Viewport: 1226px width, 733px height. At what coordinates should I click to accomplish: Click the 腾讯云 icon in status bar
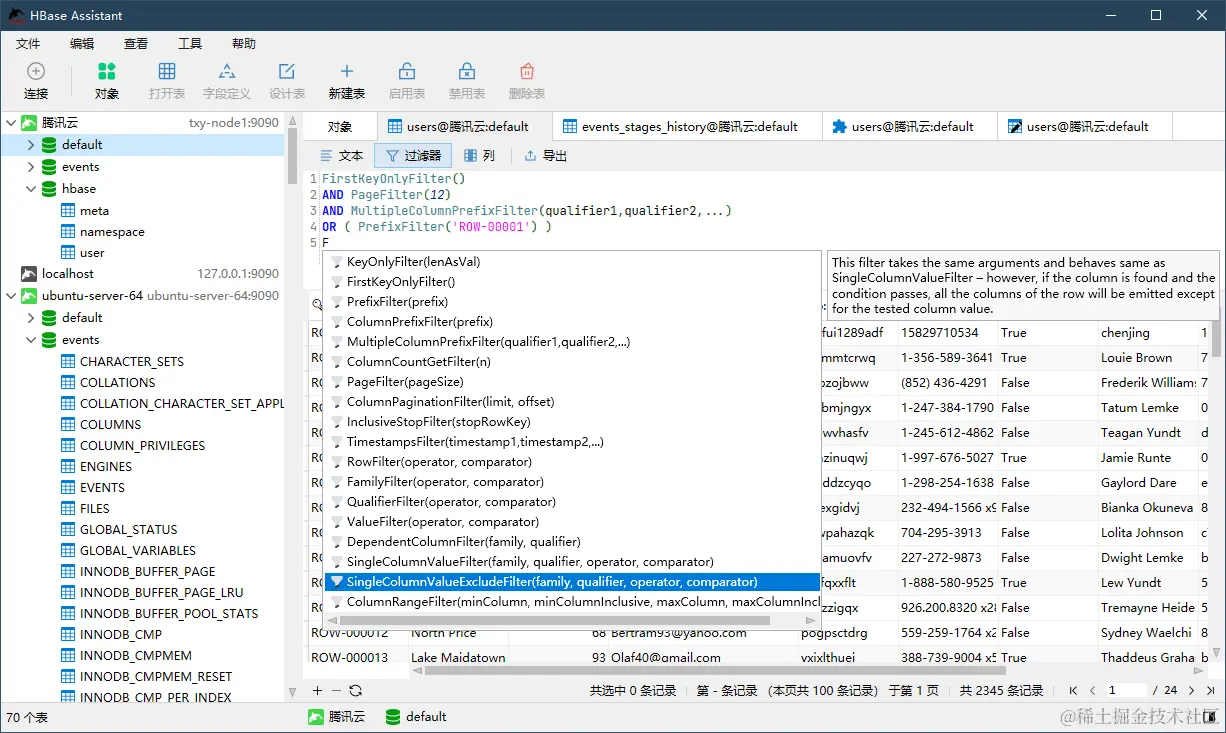point(315,717)
